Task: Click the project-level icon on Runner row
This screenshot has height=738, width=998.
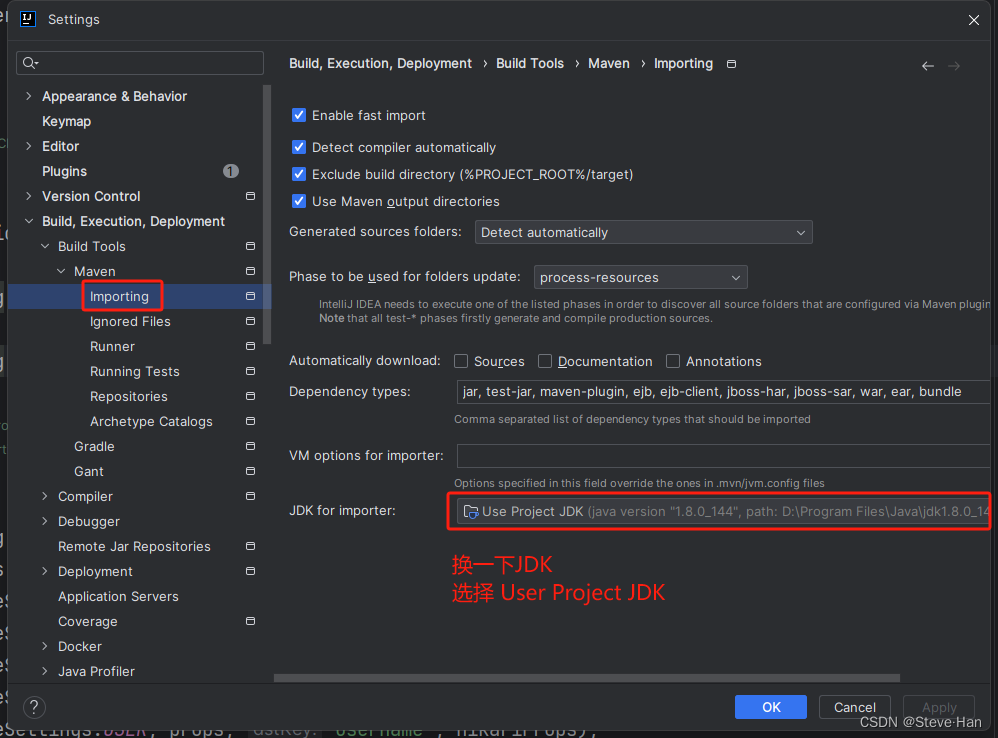Action: (250, 346)
